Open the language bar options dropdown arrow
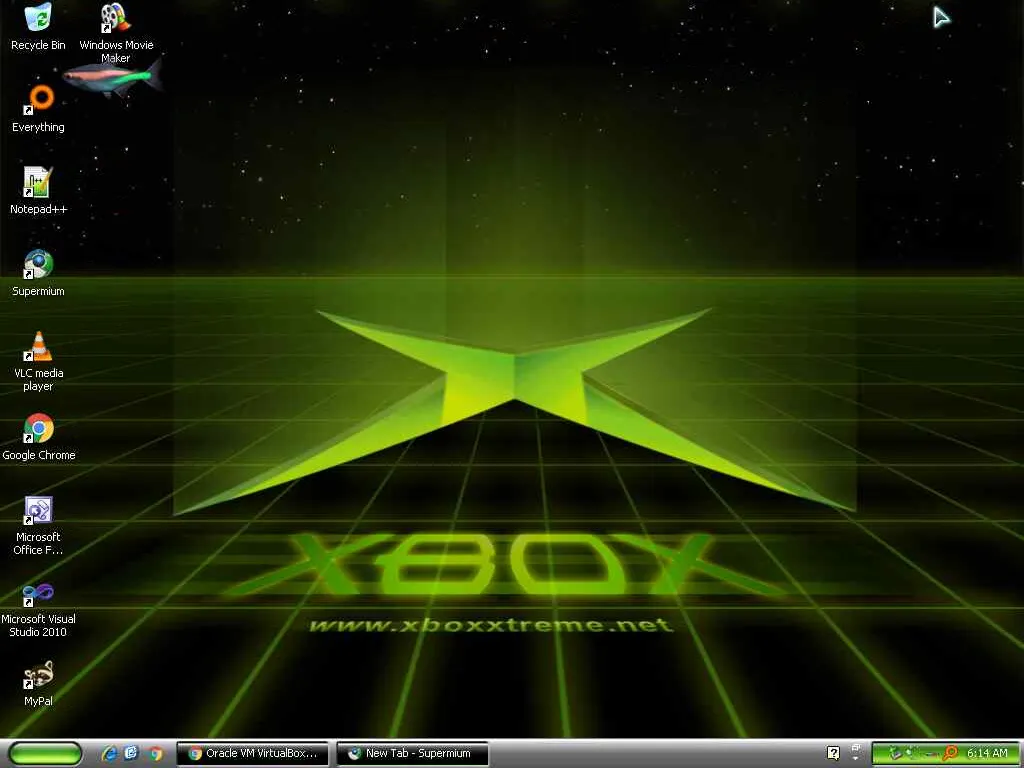Screen dimensions: 1024x768 (856, 758)
